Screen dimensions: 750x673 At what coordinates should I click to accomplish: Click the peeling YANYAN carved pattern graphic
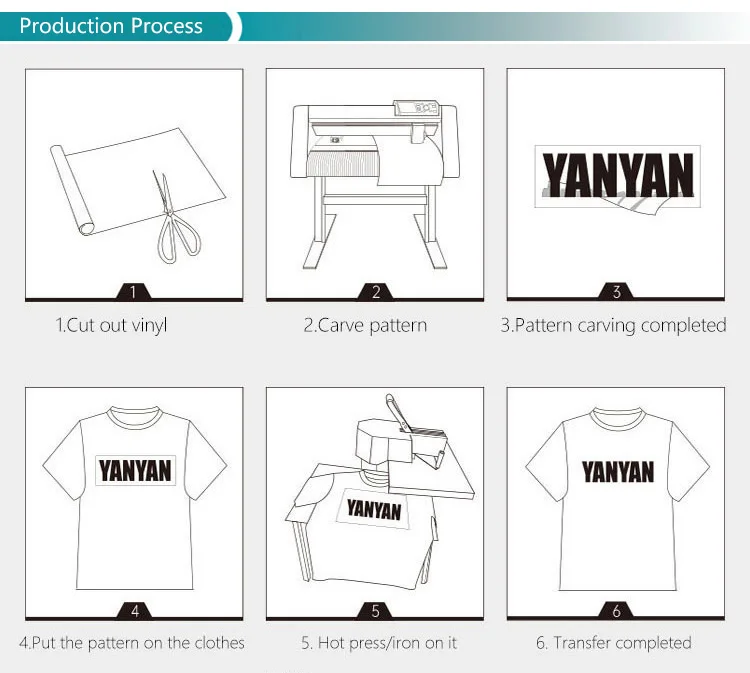pyautogui.click(x=618, y=178)
